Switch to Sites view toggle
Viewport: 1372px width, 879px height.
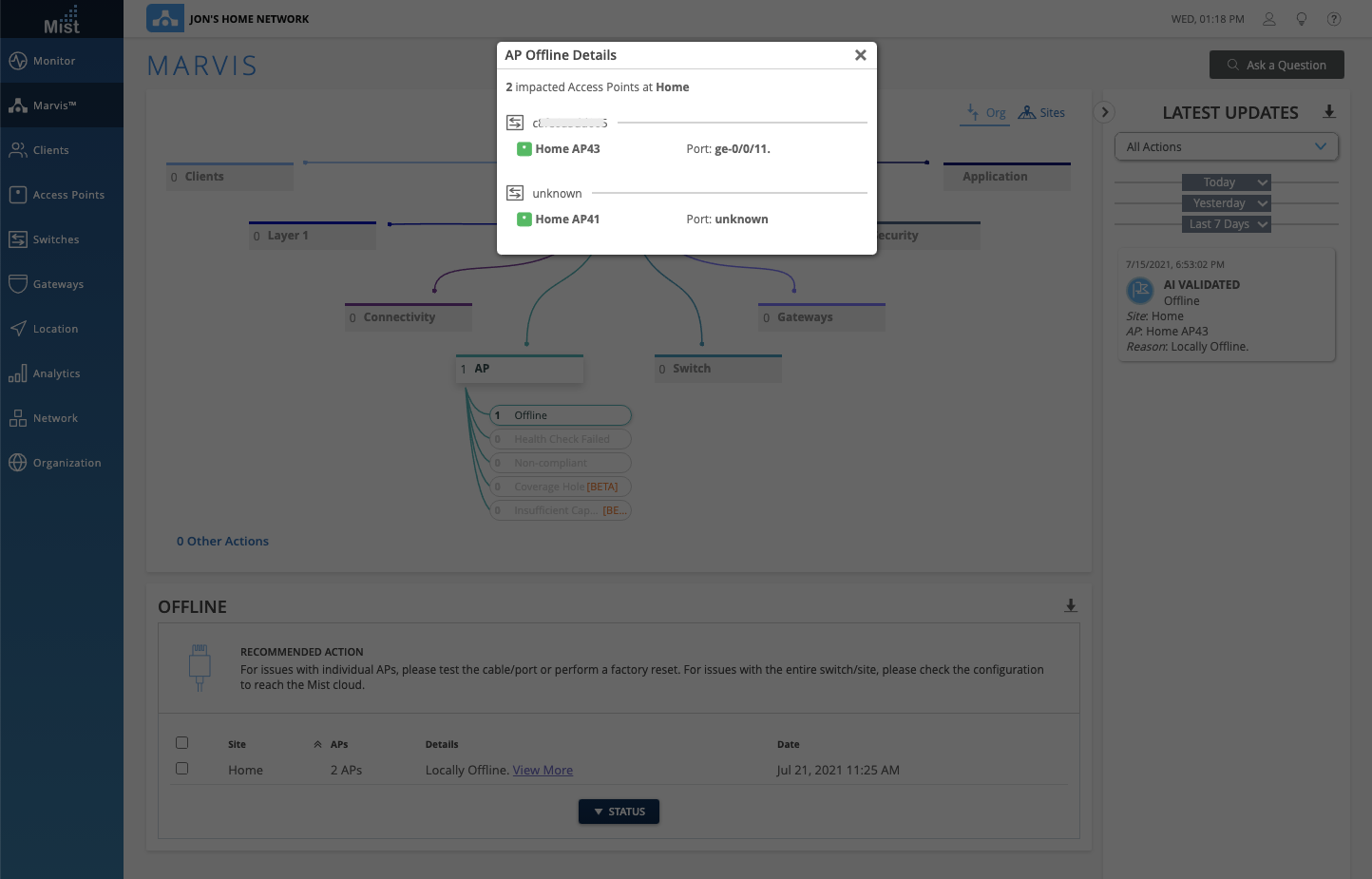click(1041, 113)
